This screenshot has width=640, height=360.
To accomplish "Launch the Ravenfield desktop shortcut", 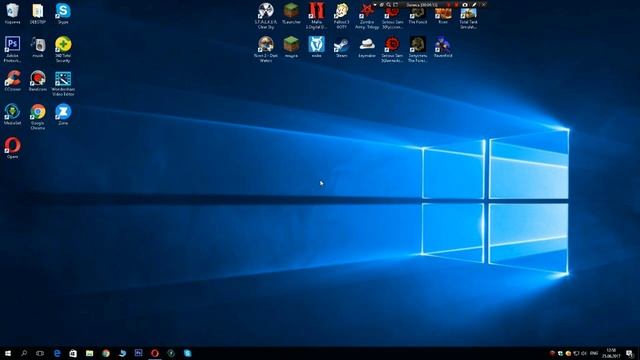I will point(443,47).
